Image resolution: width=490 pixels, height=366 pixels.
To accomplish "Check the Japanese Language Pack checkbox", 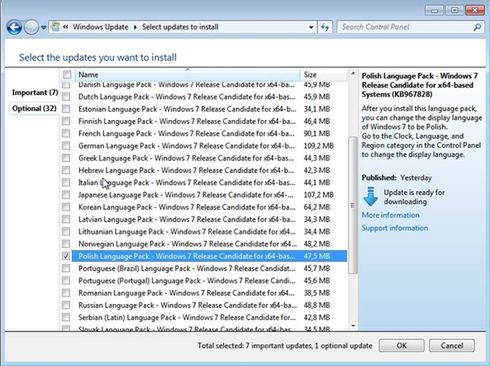I will click(x=66, y=195).
